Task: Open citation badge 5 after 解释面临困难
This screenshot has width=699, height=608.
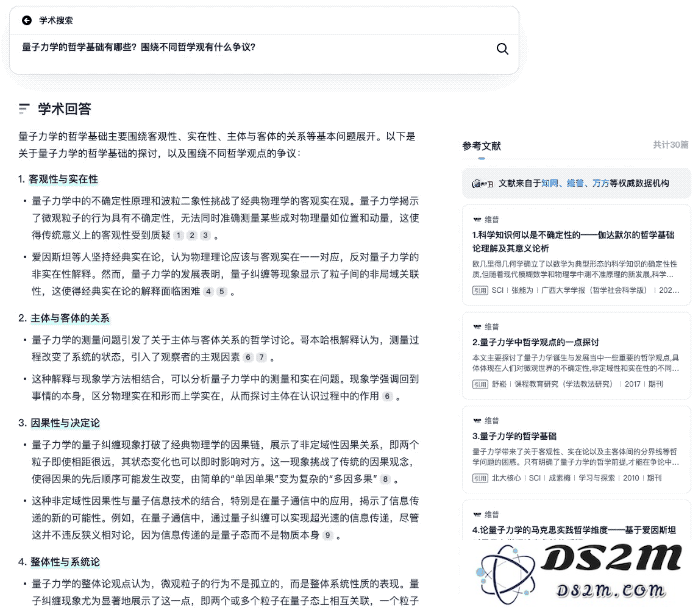Action: pos(222,292)
